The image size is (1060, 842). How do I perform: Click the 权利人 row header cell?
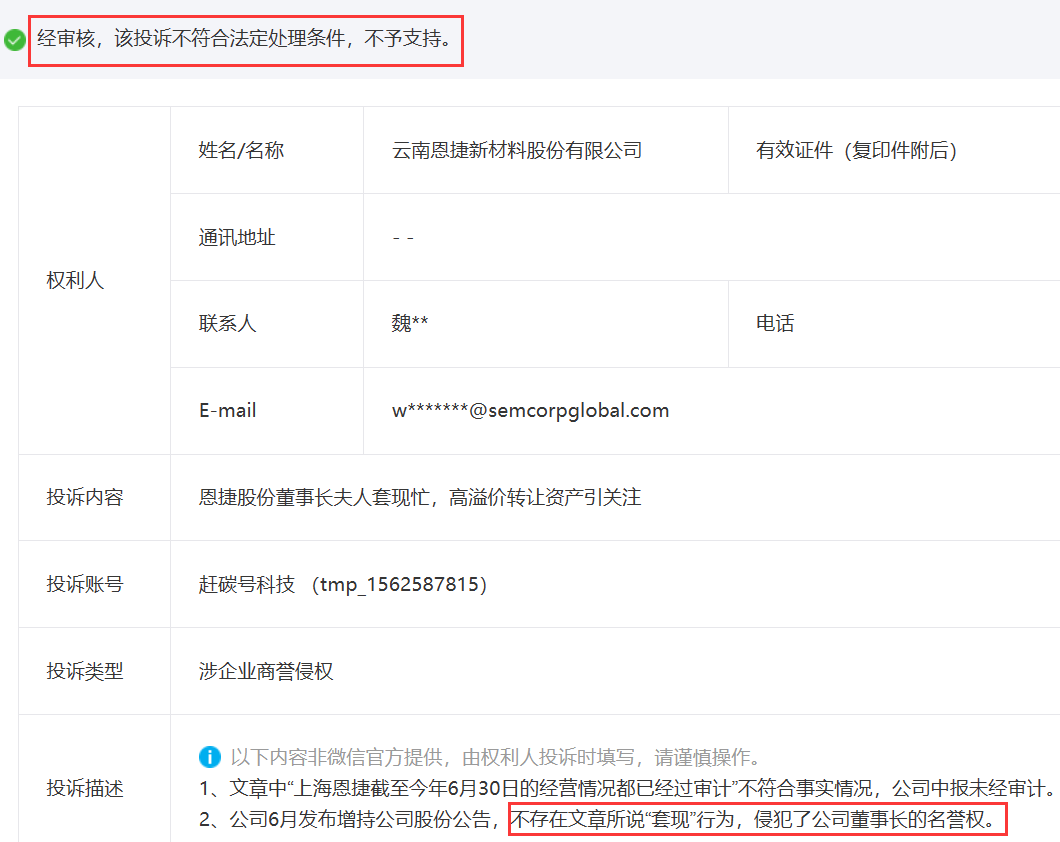tap(94, 280)
